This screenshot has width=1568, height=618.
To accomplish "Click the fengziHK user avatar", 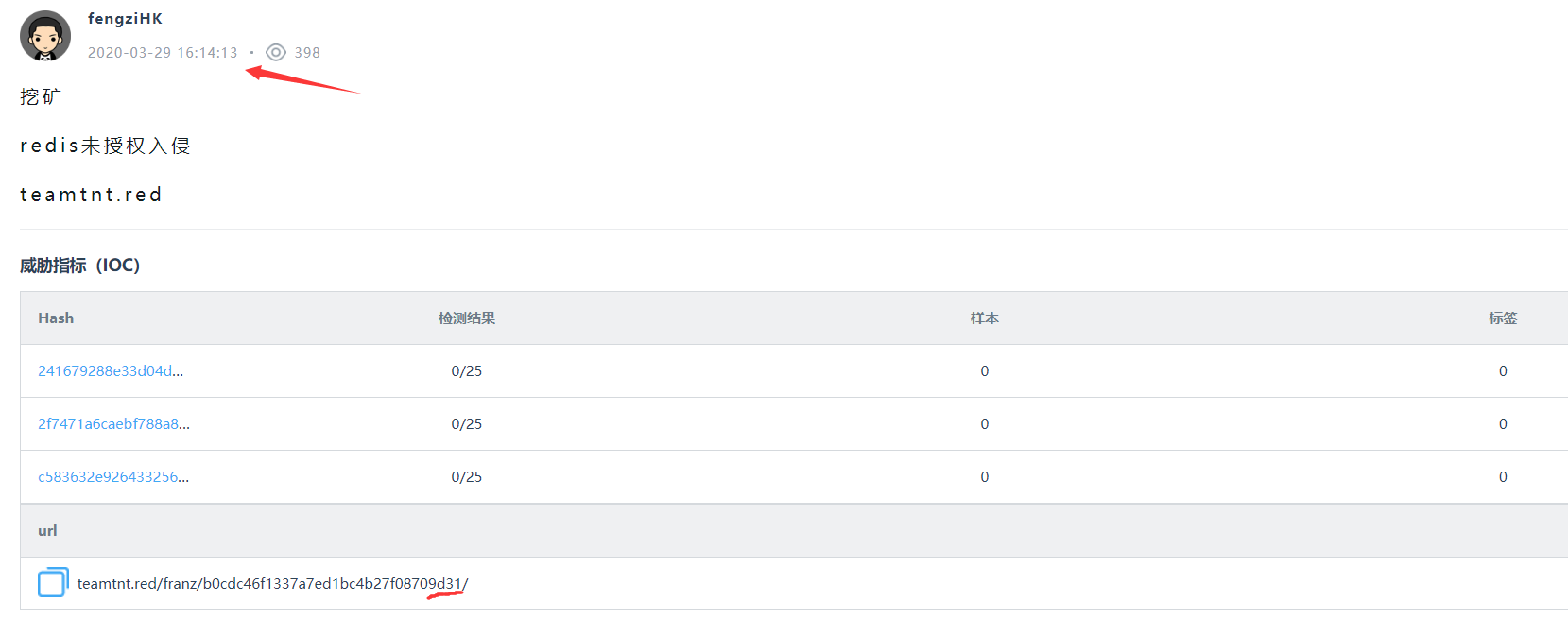I will (45, 36).
